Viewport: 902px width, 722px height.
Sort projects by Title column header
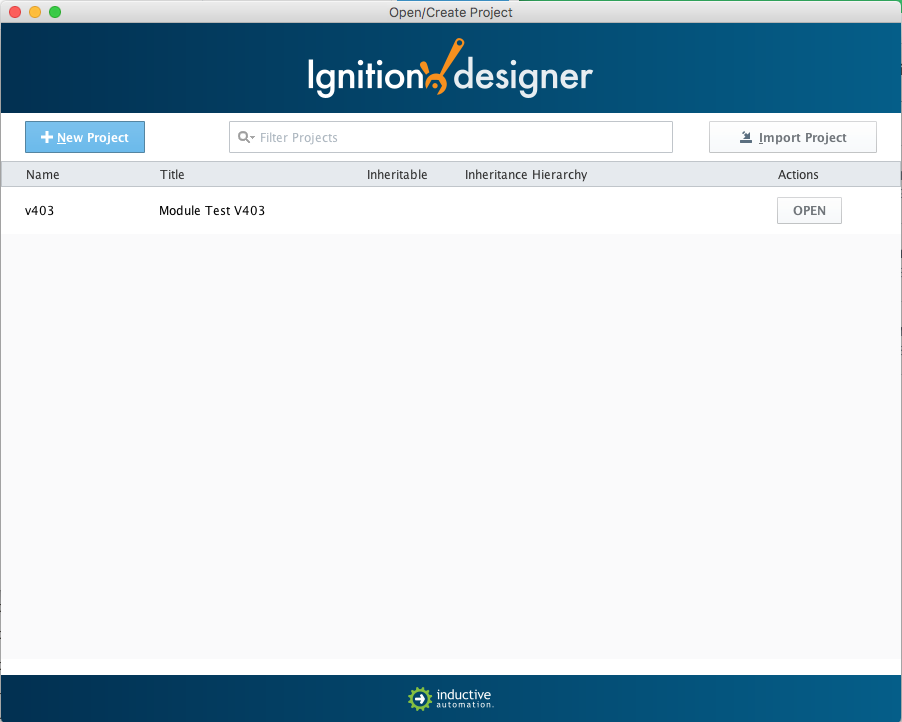tap(172, 174)
